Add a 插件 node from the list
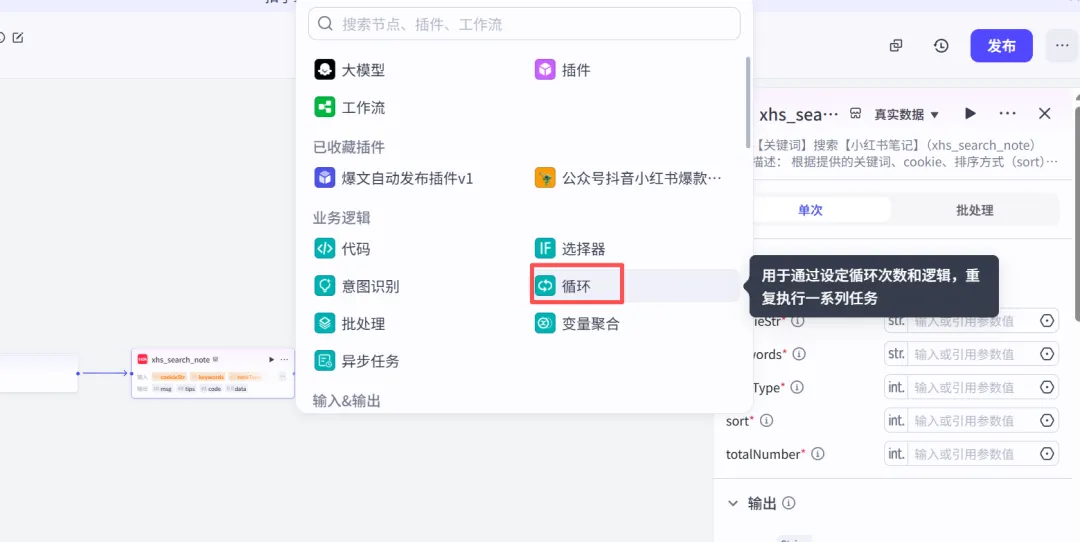The image size is (1080, 542). click(563, 70)
